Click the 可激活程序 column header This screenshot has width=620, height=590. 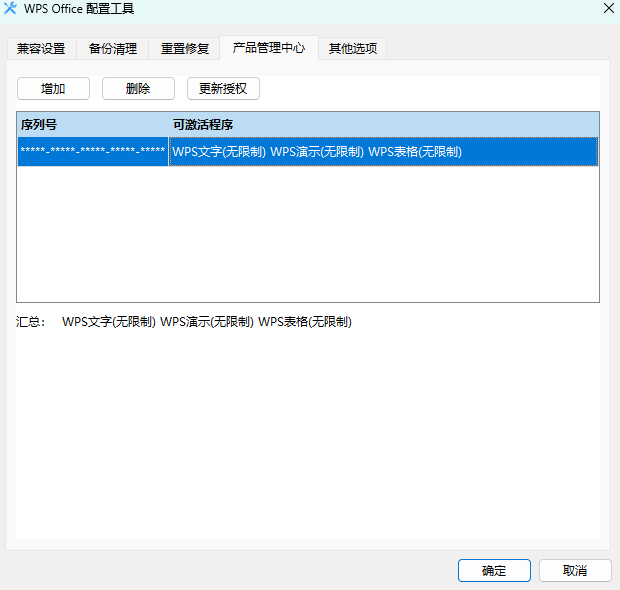pos(384,125)
